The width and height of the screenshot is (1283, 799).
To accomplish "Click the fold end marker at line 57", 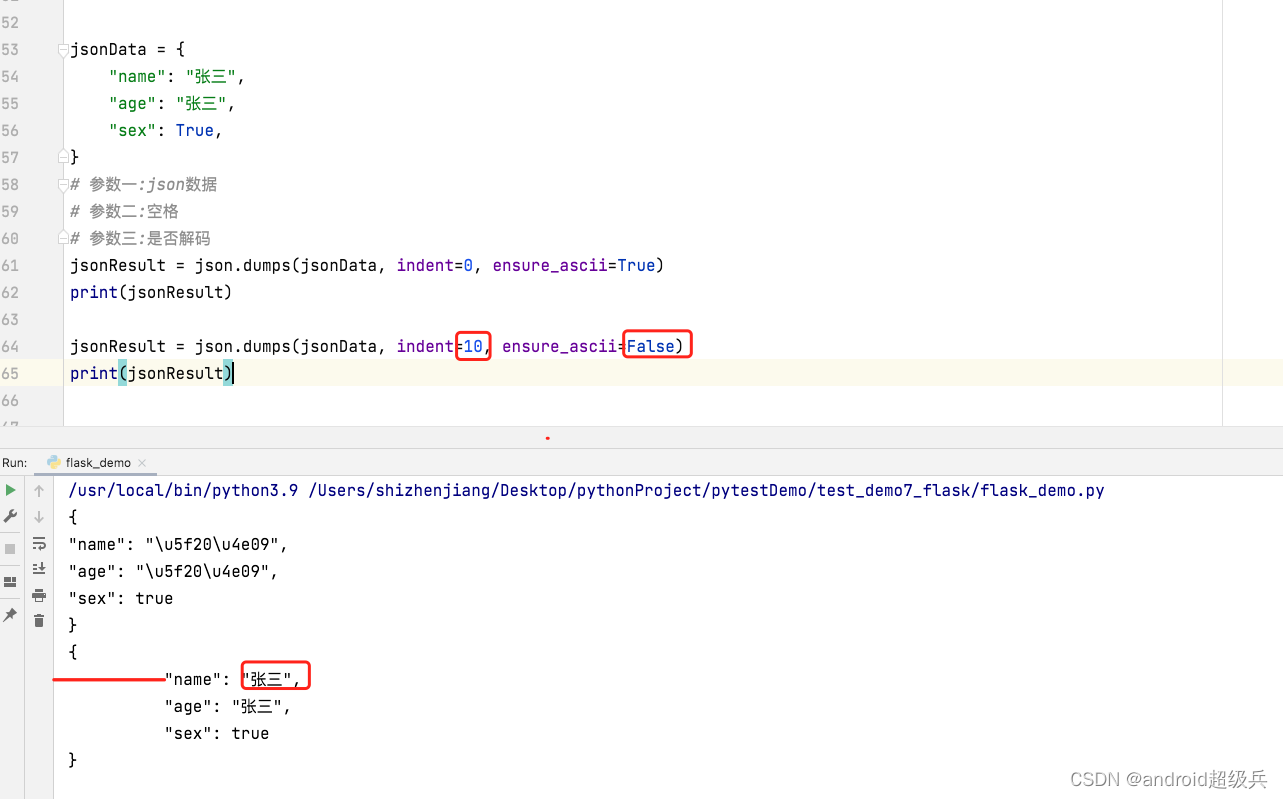I will tap(63, 156).
